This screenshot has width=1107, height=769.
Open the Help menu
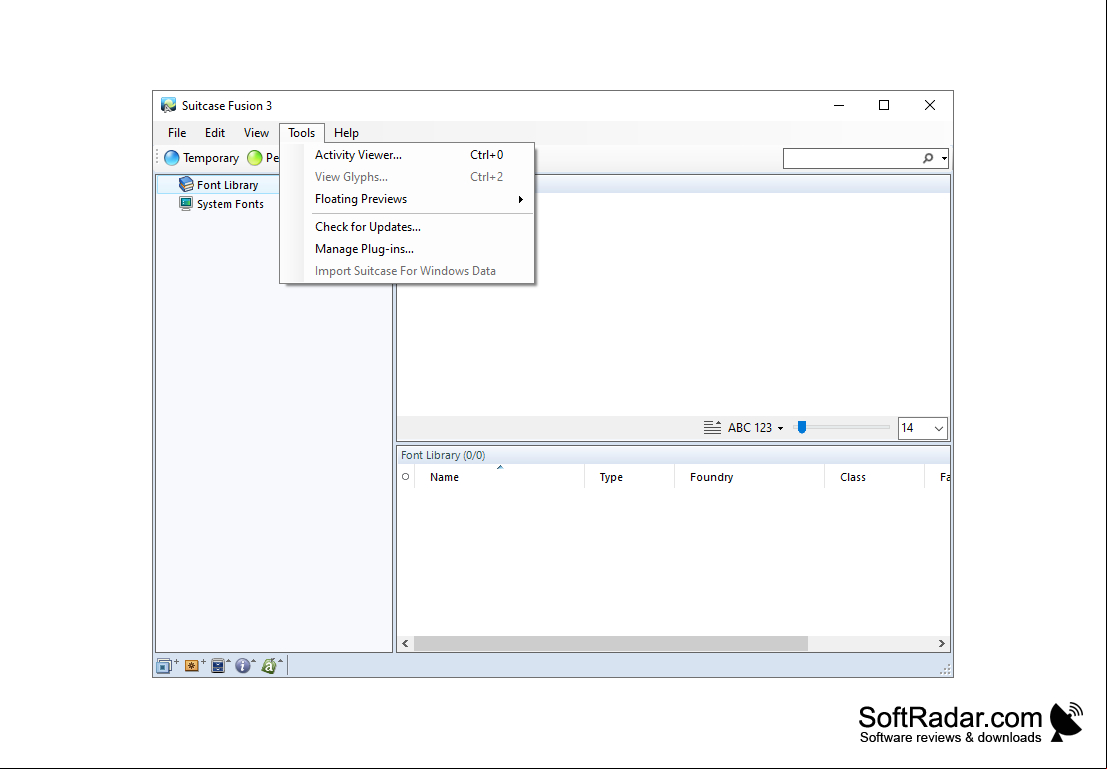[x=346, y=133]
